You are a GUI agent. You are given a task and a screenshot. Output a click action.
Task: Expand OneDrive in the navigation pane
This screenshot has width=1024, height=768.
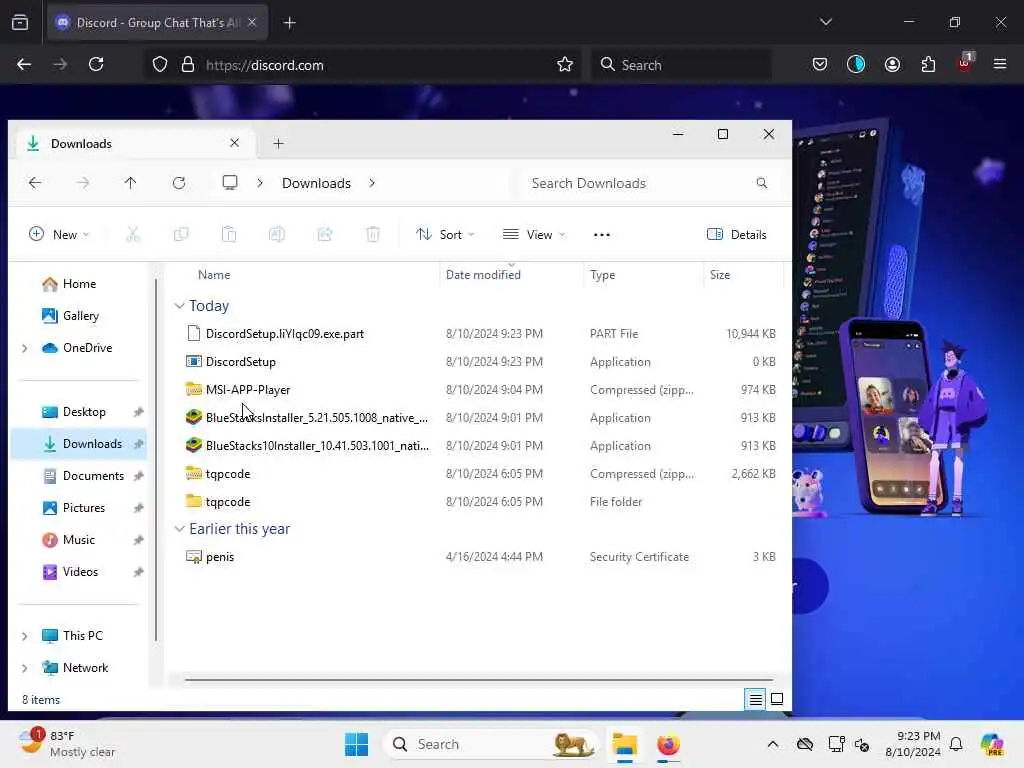point(25,348)
